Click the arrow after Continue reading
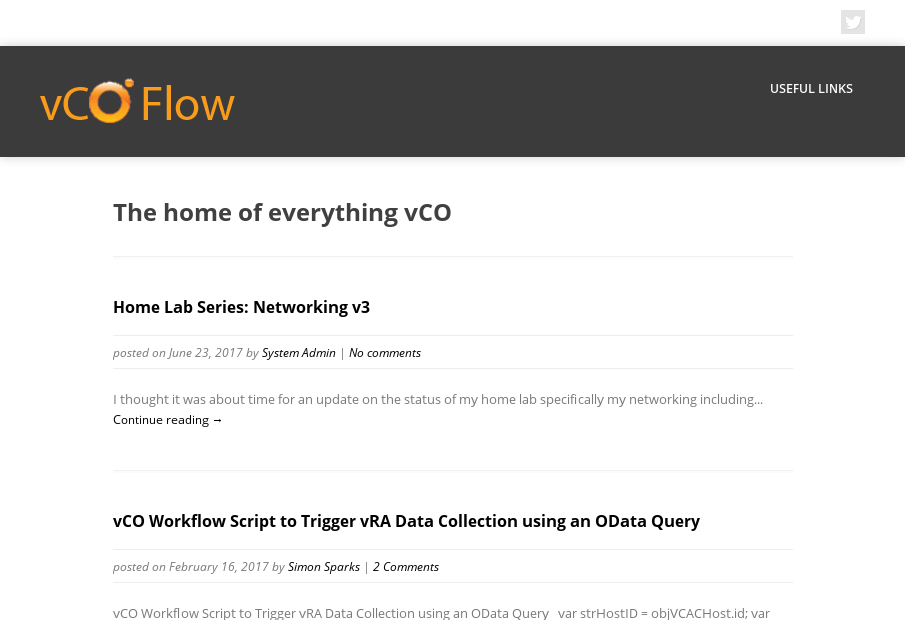Image resolution: width=905 pixels, height=620 pixels. click(218, 420)
